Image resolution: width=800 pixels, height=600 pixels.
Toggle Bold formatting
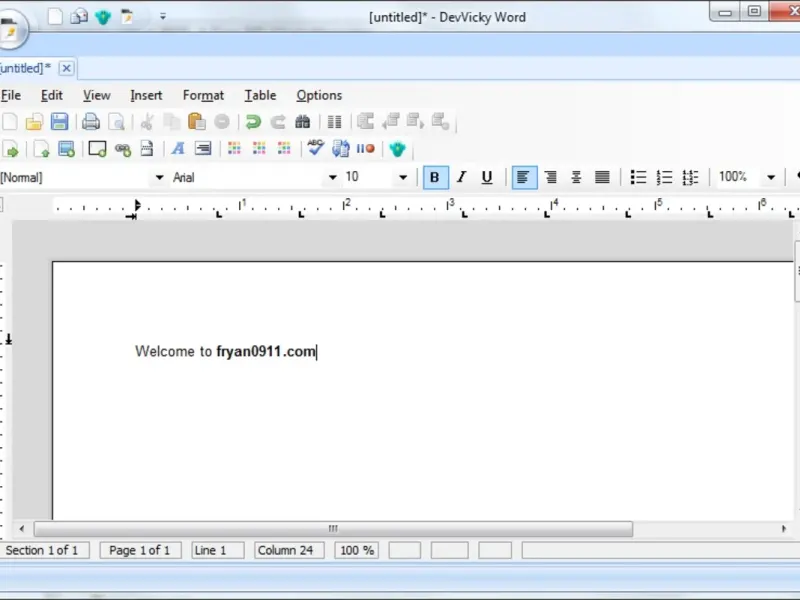[435, 177]
